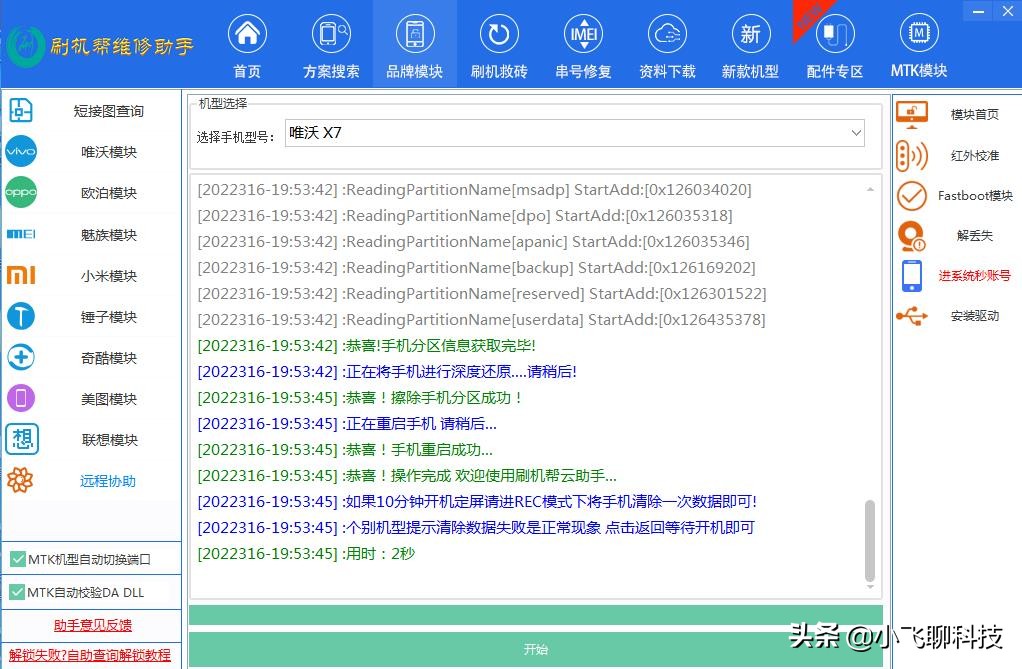The width and height of the screenshot is (1022, 669).
Task: Click the 开始 start button
Action: tap(536, 648)
